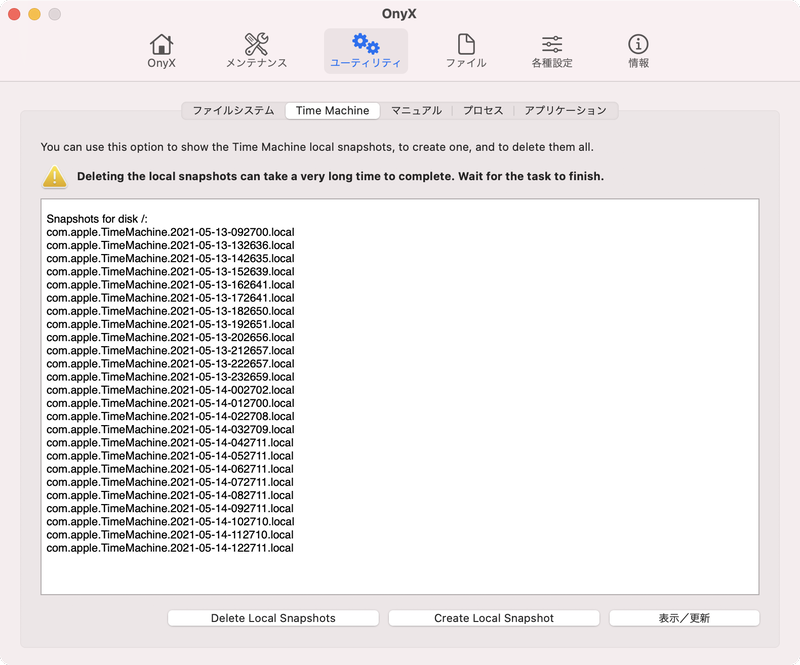The height and width of the screenshot is (665, 800).
Task: Click snapshot 2021-05-13-232659.local line
Action: click(170, 377)
